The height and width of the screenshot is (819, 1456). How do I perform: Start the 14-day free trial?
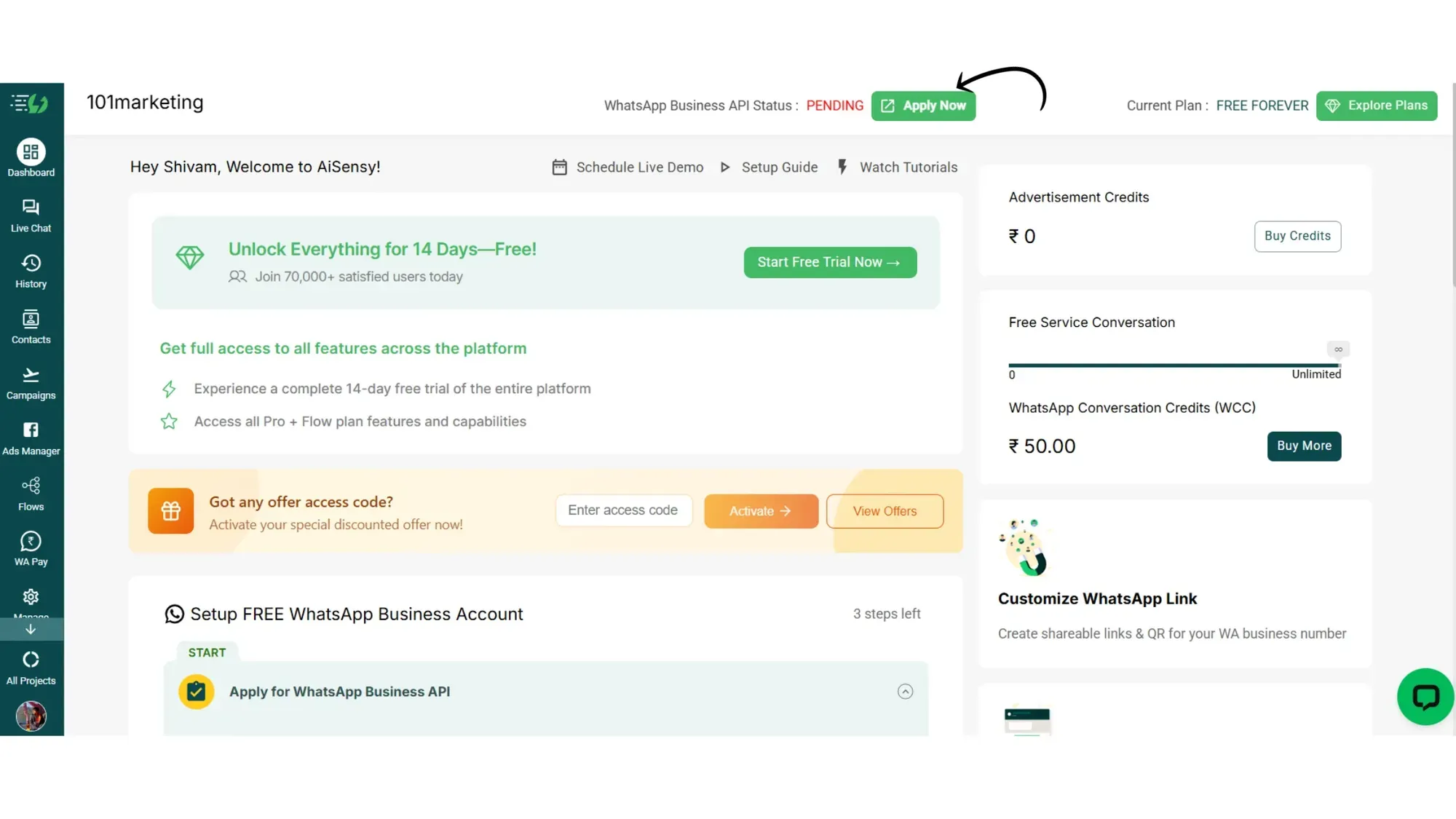pos(830,262)
